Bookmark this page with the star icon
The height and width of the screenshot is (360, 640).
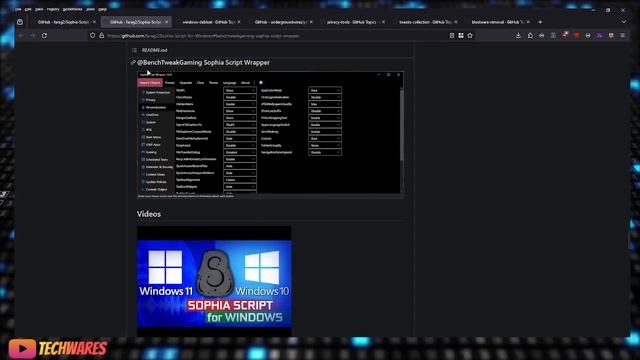click(470, 36)
